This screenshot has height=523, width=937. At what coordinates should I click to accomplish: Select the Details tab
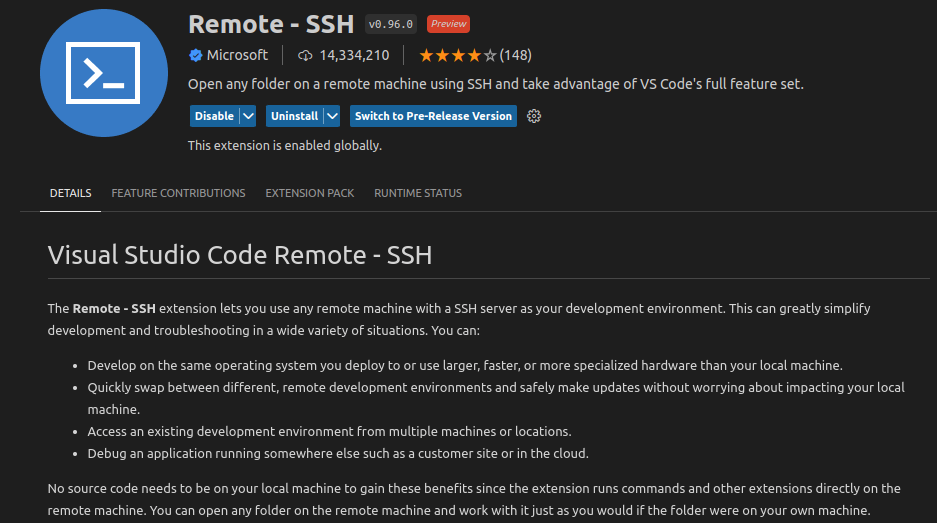pos(71,193)
